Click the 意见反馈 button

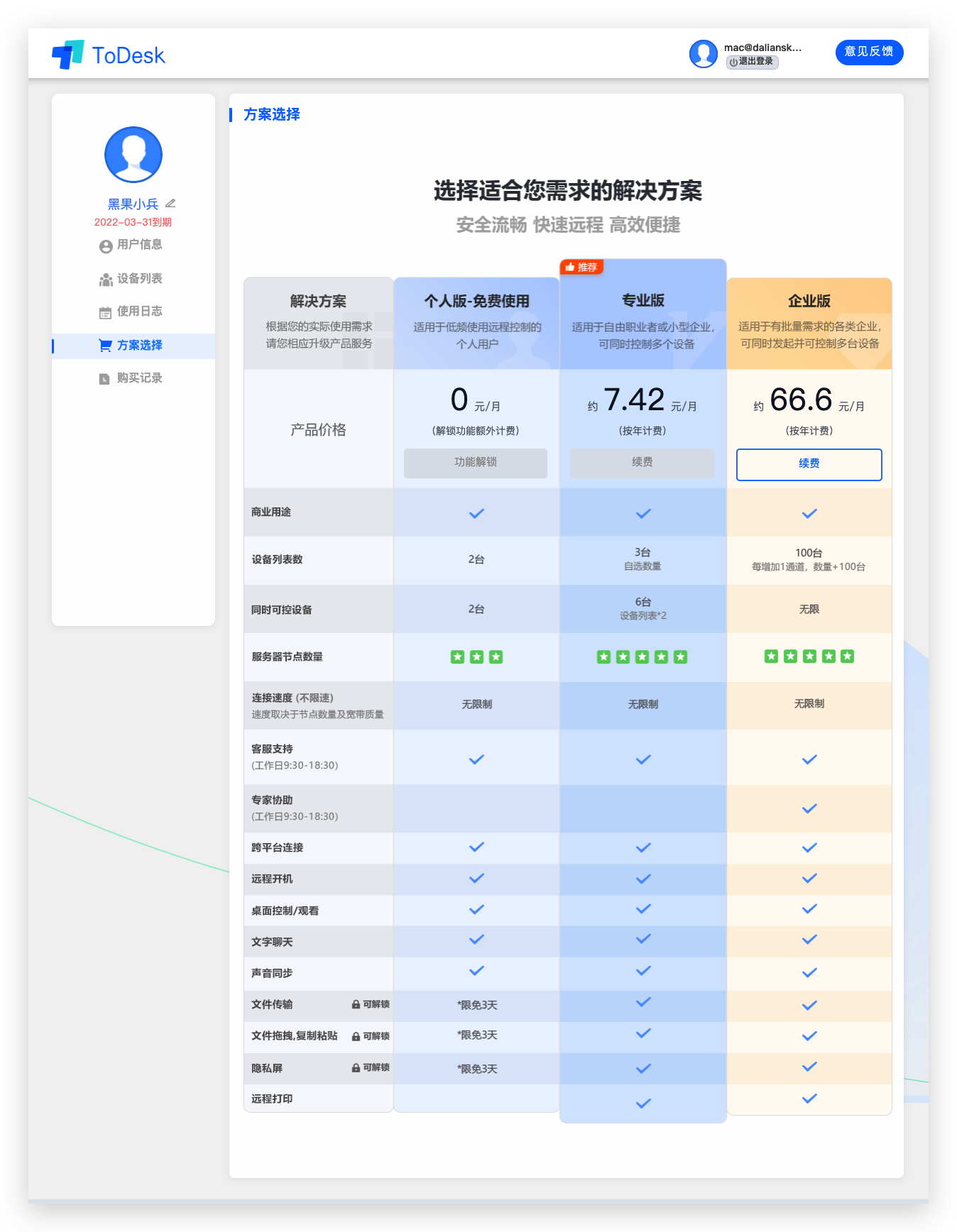[x=869, y=52]
